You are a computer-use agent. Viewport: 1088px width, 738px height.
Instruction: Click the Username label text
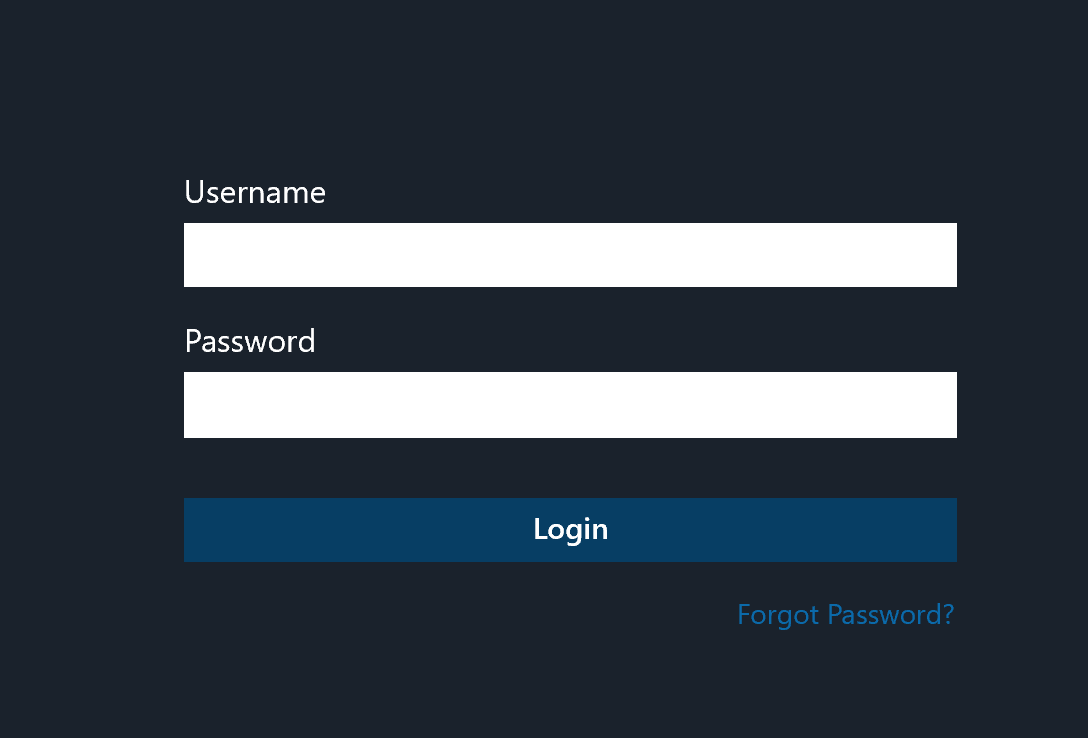(255, 192)
